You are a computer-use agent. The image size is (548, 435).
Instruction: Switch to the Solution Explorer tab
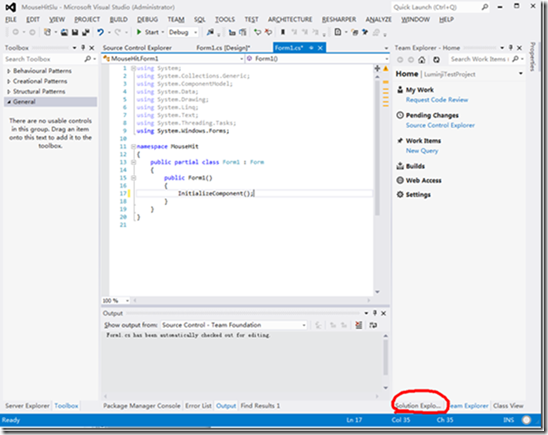coord(418,406)
